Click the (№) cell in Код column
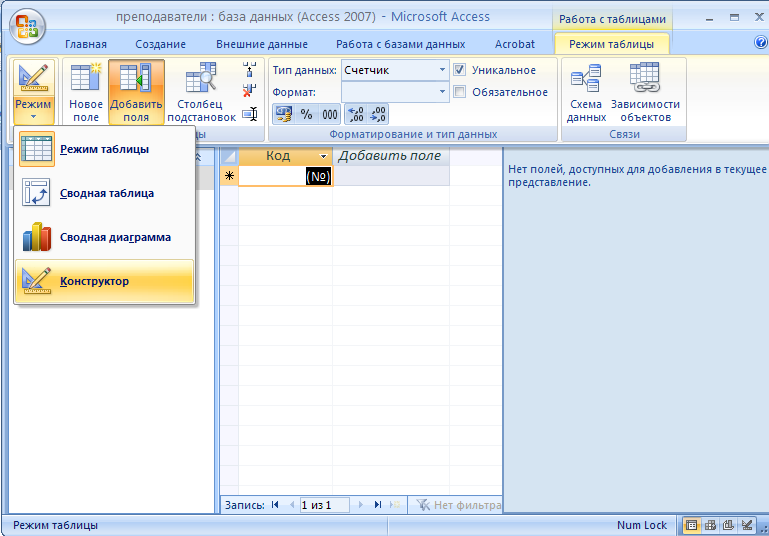Viewport: 769px width, 536px height. [285, 176]
